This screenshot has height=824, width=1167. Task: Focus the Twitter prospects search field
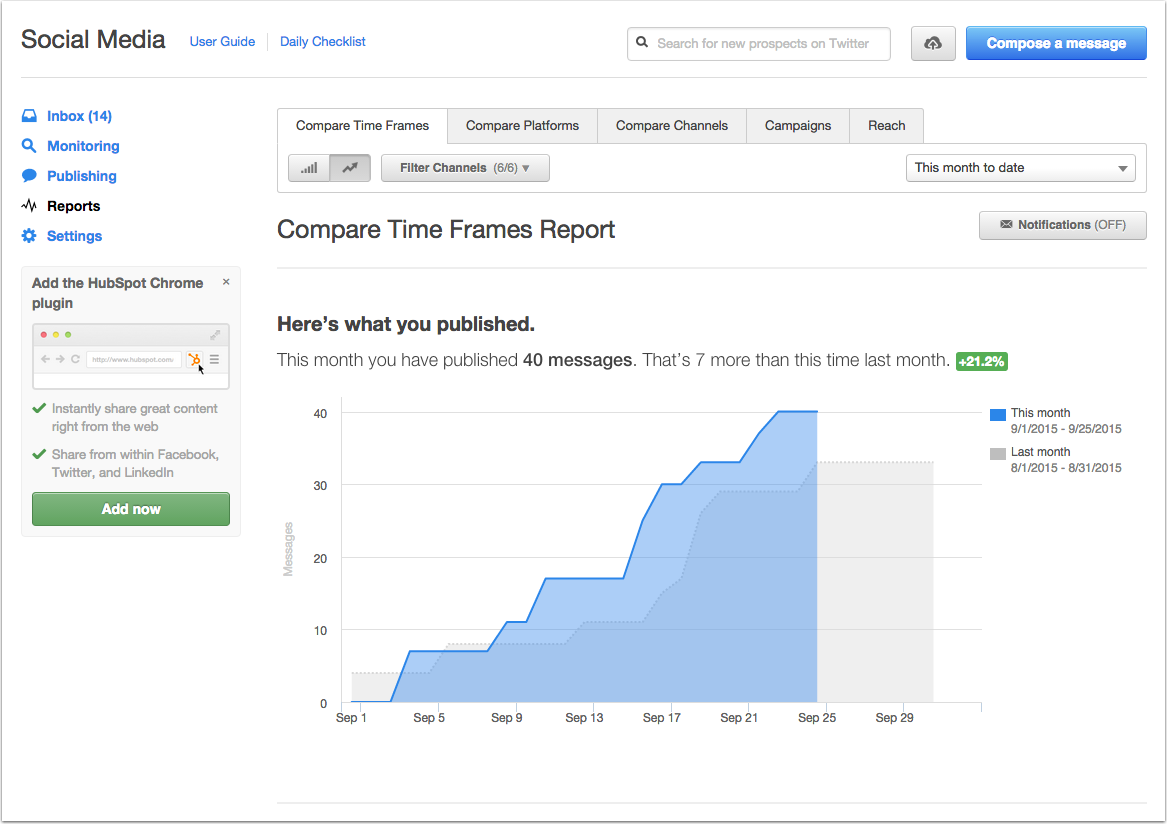pyautogui.click(x=758, y=44)
